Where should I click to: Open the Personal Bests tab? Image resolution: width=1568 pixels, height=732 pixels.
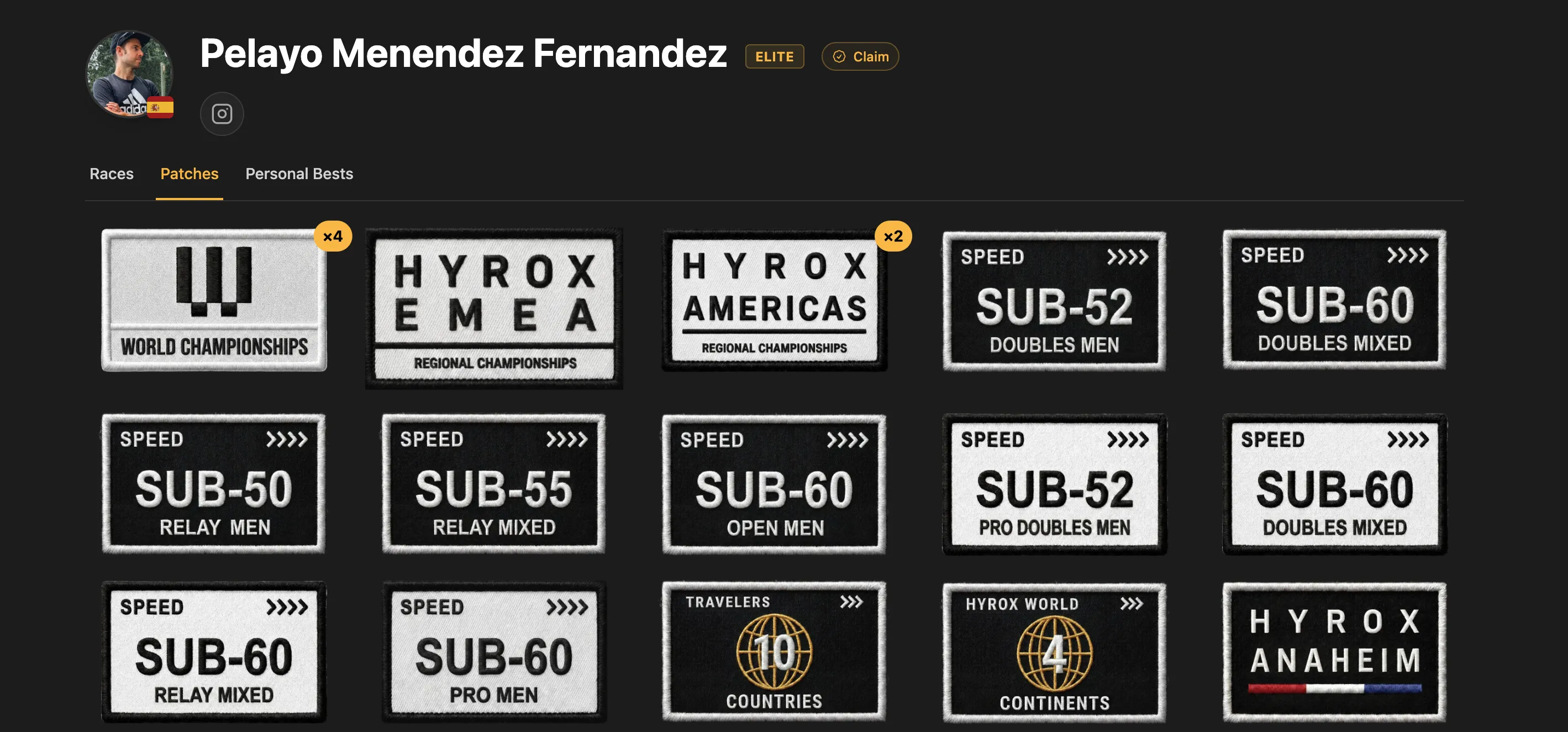coord(299,174)
